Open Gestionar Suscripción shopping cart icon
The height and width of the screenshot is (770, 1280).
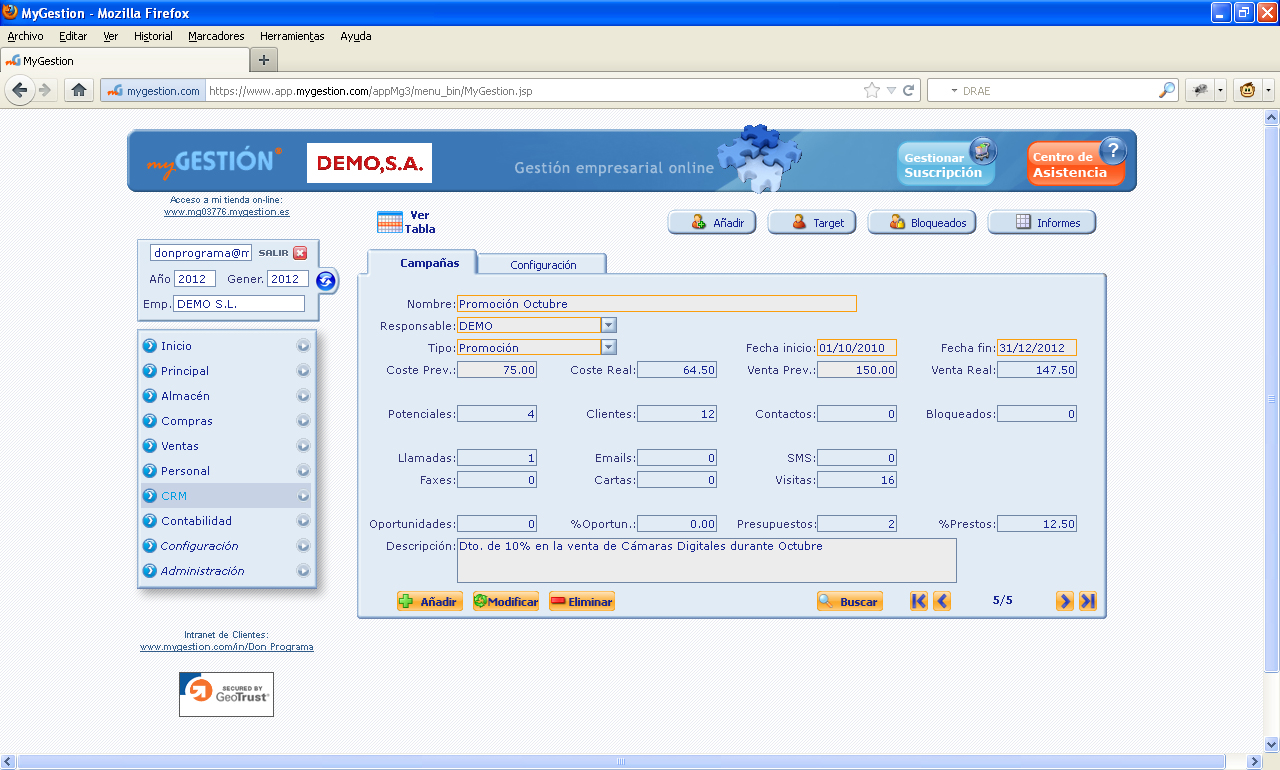pos(983,151)
